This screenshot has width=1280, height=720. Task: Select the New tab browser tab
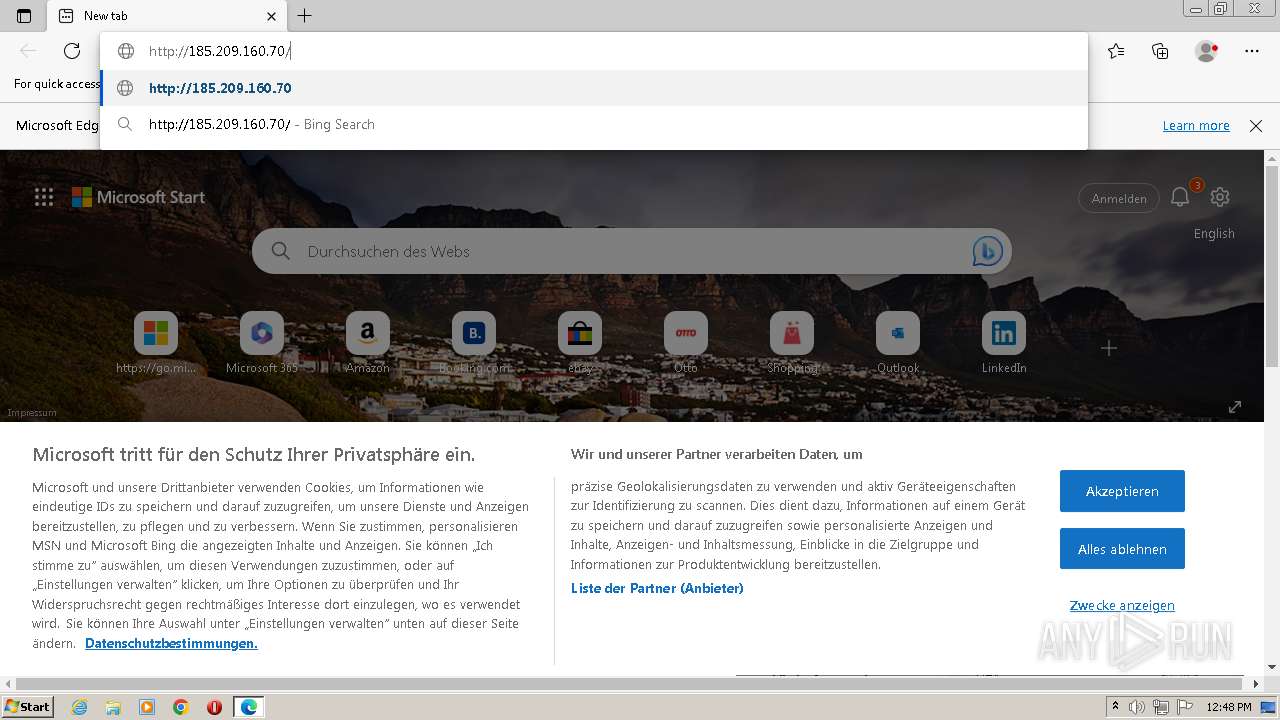click(x=167, y=16)
